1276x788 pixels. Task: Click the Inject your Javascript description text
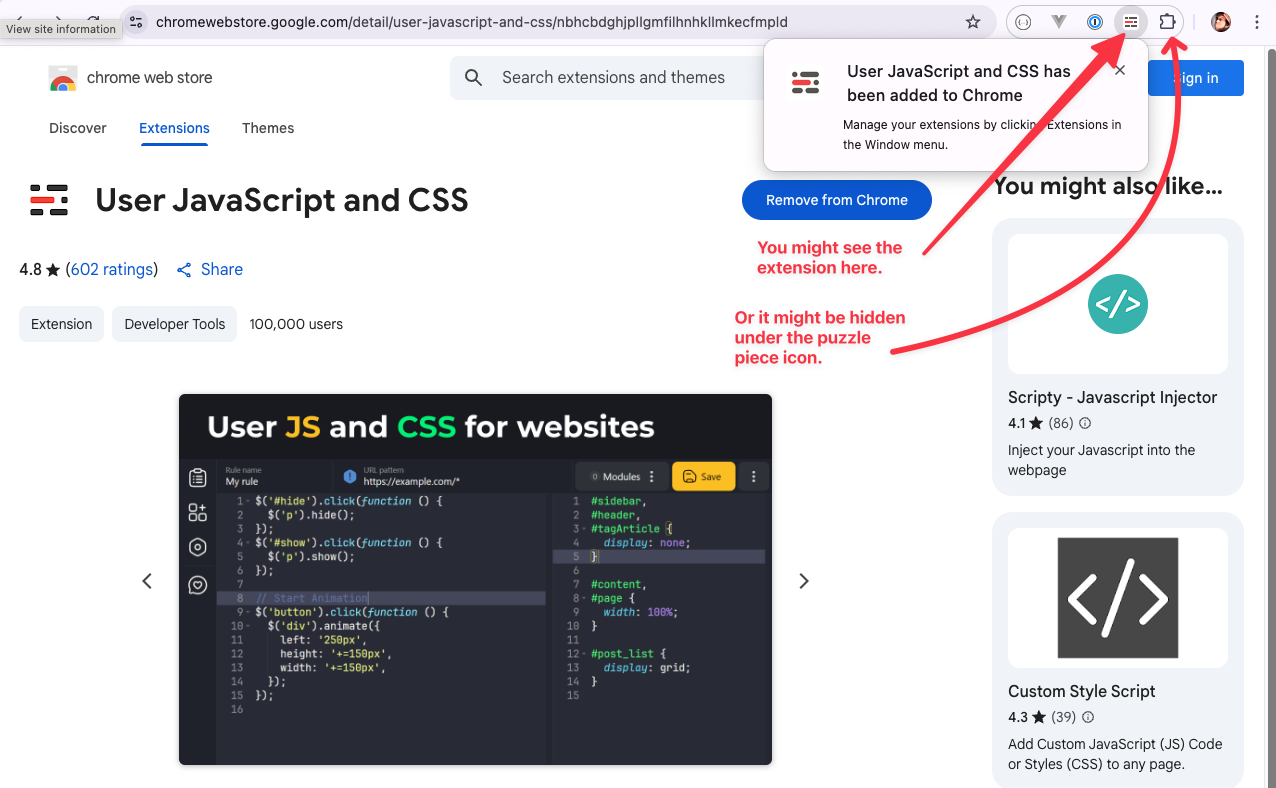click(x=1102, y=460)
